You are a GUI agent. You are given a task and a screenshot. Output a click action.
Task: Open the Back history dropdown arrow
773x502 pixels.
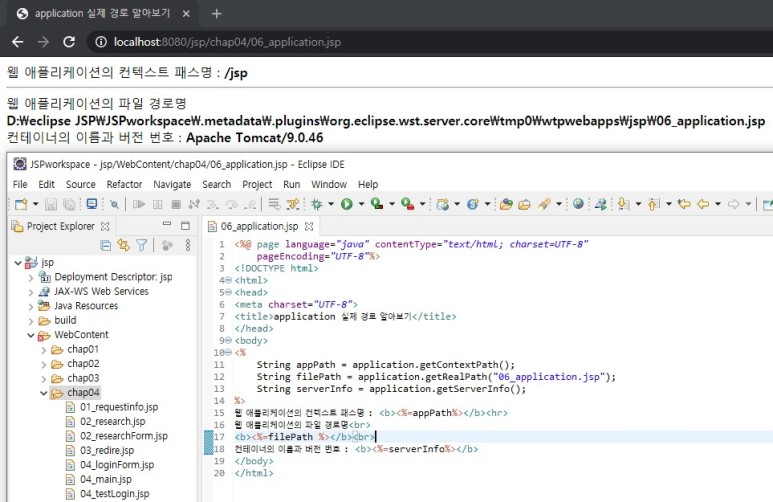pyautogui.click(x=718, y=204)
